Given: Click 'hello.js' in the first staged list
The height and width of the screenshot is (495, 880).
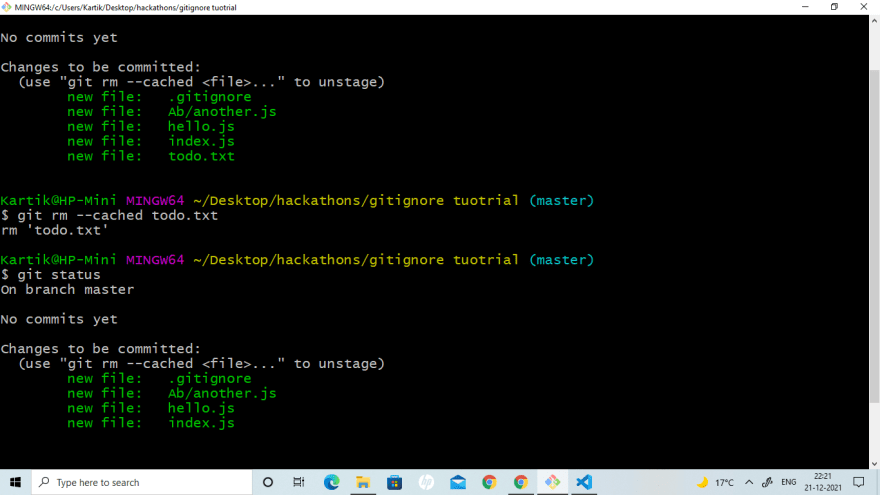Looking at the screenshot, I should pos(201,126).
